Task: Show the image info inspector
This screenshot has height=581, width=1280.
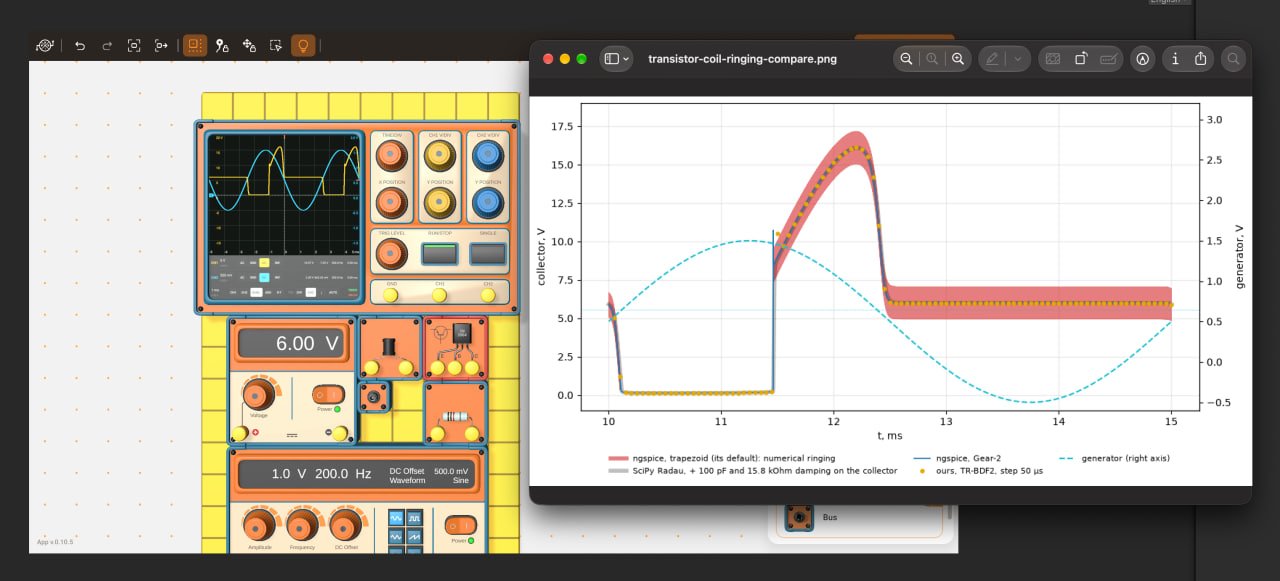Action: click(1175, 59)
